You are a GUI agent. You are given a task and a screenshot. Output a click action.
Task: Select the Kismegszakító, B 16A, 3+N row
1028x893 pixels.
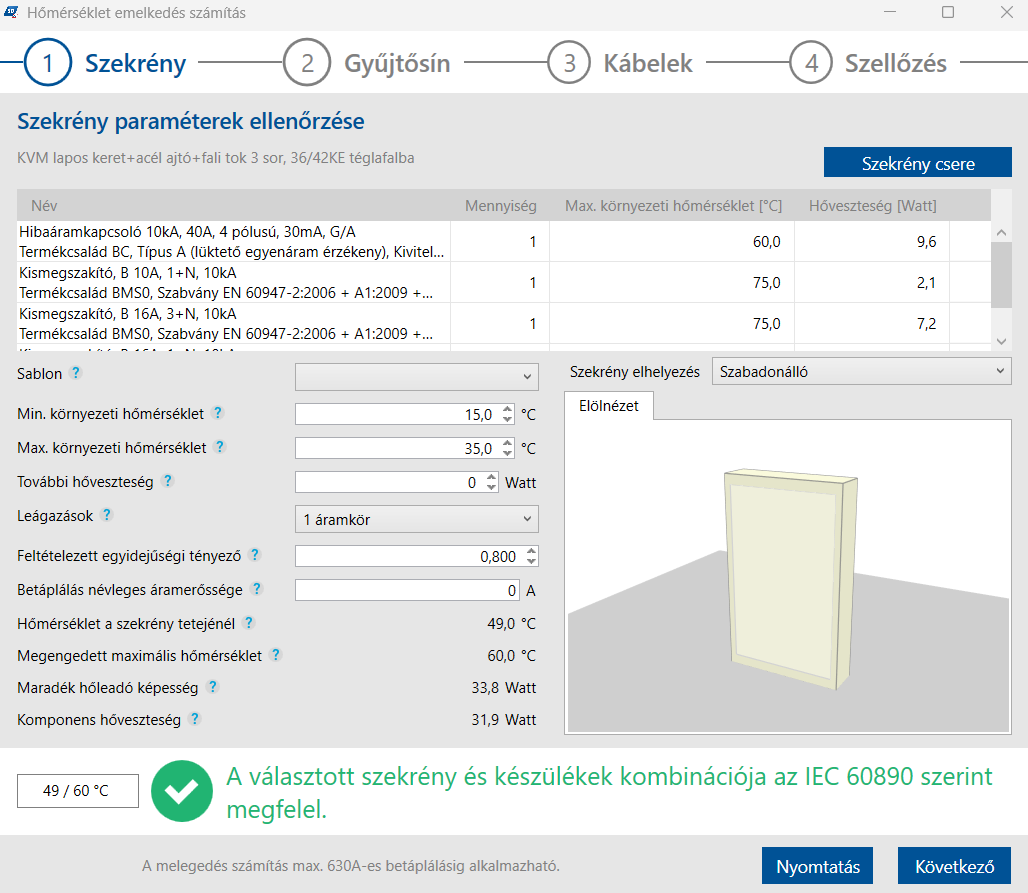point(504,323)
